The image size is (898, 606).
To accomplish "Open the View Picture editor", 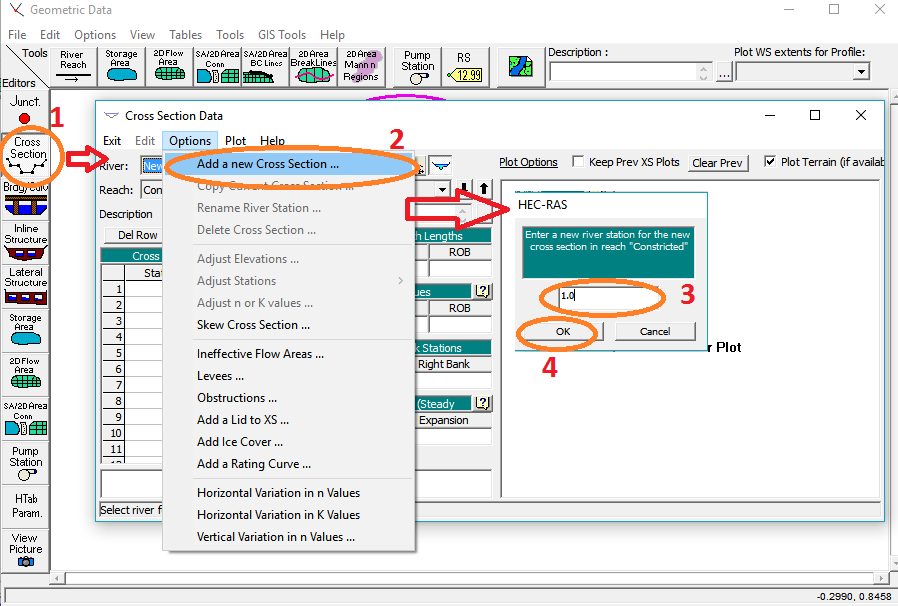I will tap(25, 548).
